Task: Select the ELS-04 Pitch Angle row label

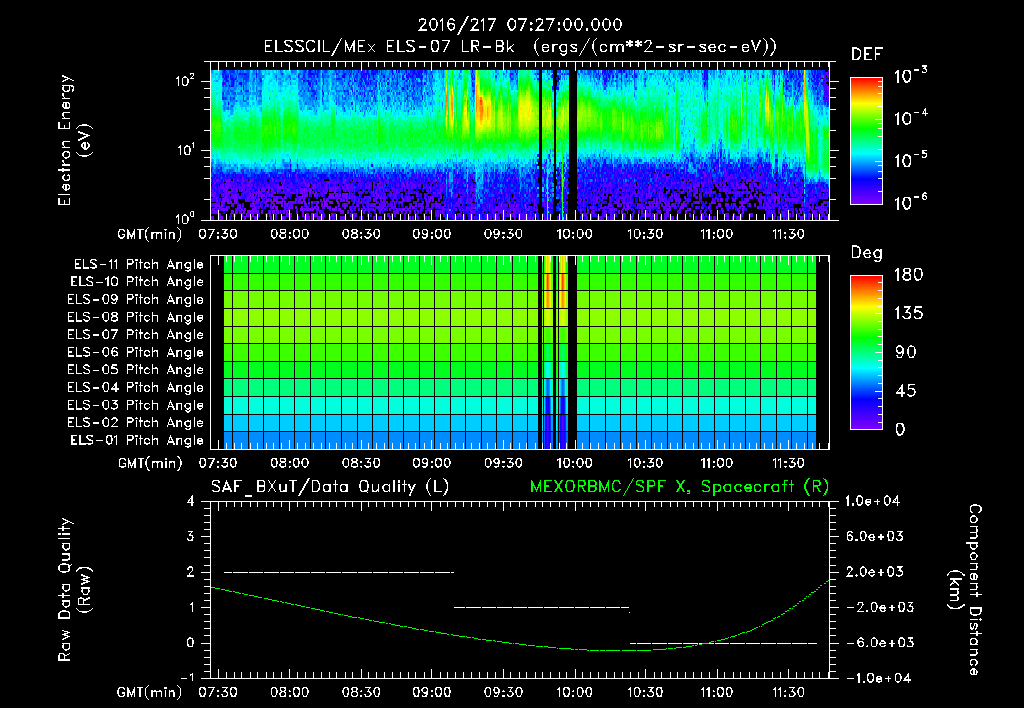Action: click(x=136, y=387)
